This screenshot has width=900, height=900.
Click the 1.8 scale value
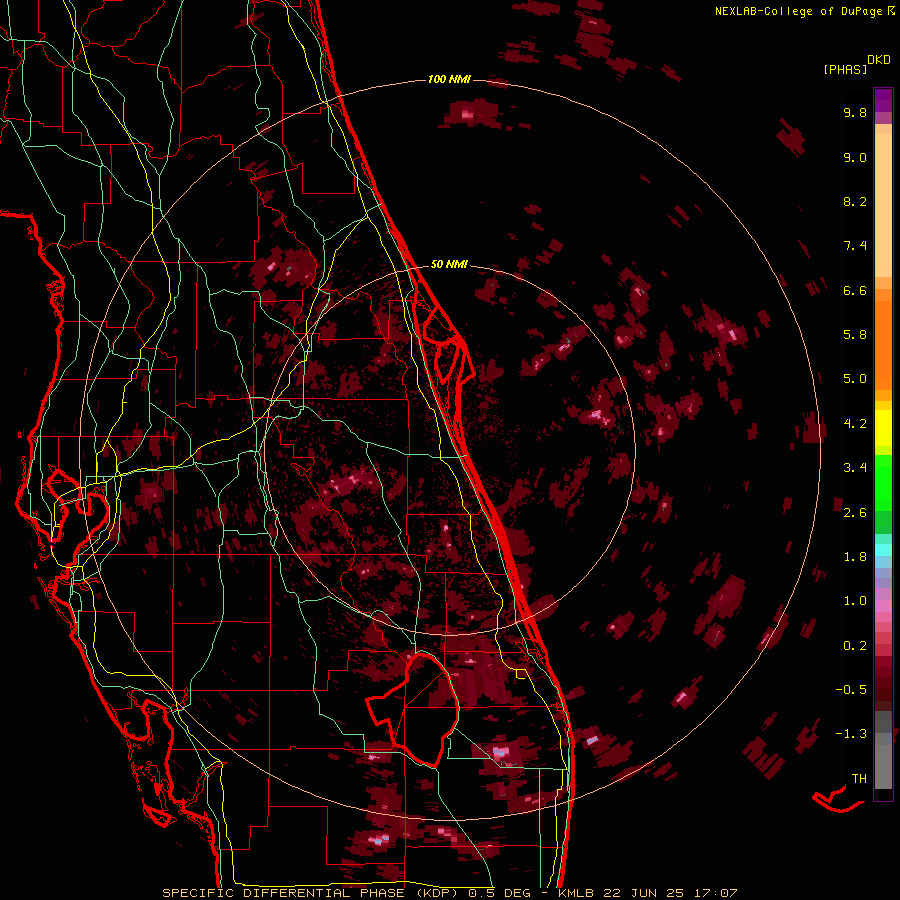pos(855,557)
